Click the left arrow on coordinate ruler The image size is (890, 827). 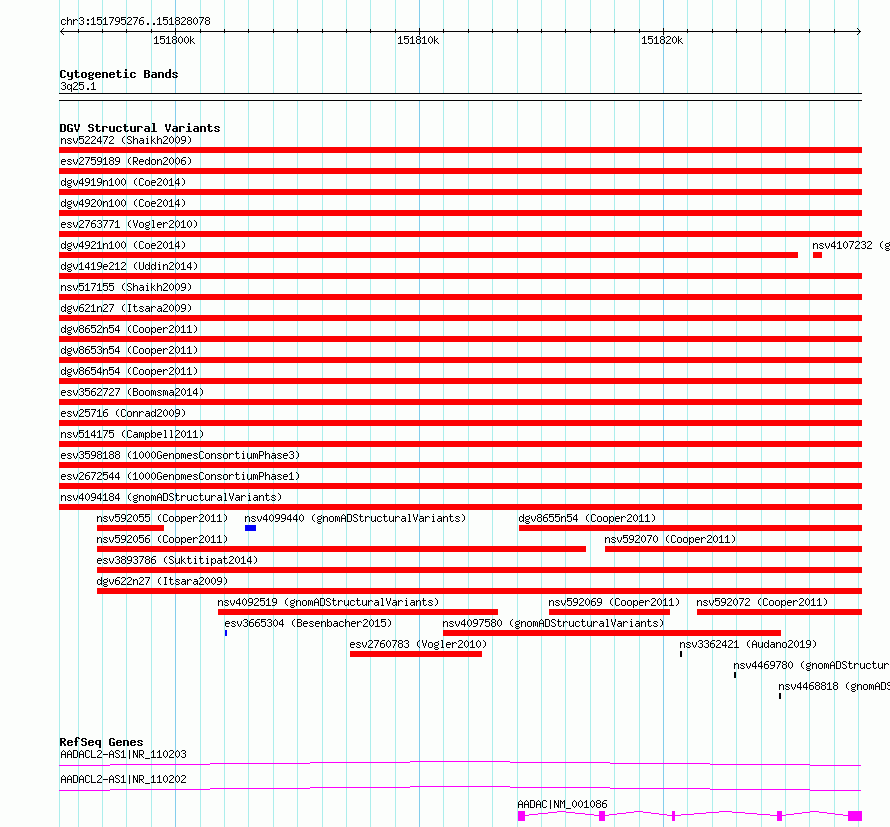(62, 31)
